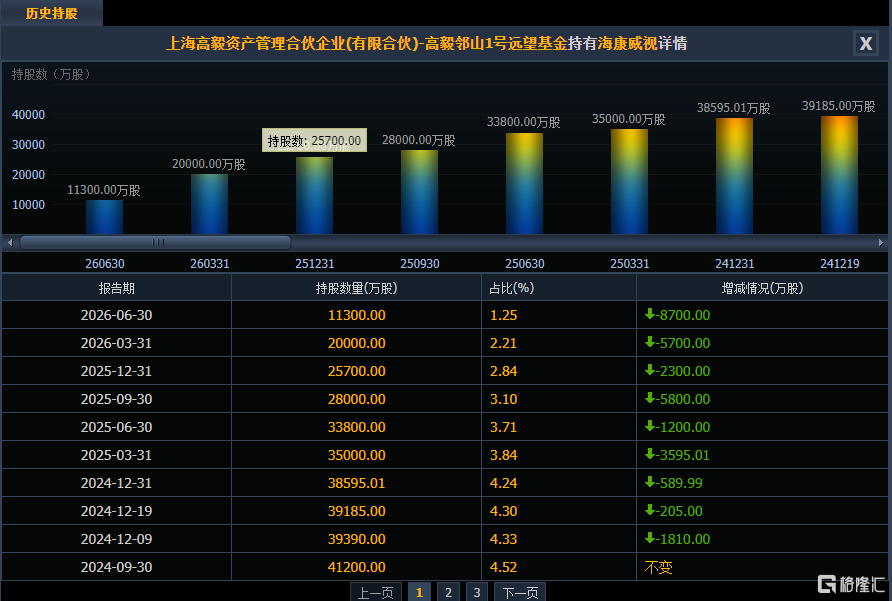
Task: Click the 241219 axis label
Action: [x=840, y=264]
